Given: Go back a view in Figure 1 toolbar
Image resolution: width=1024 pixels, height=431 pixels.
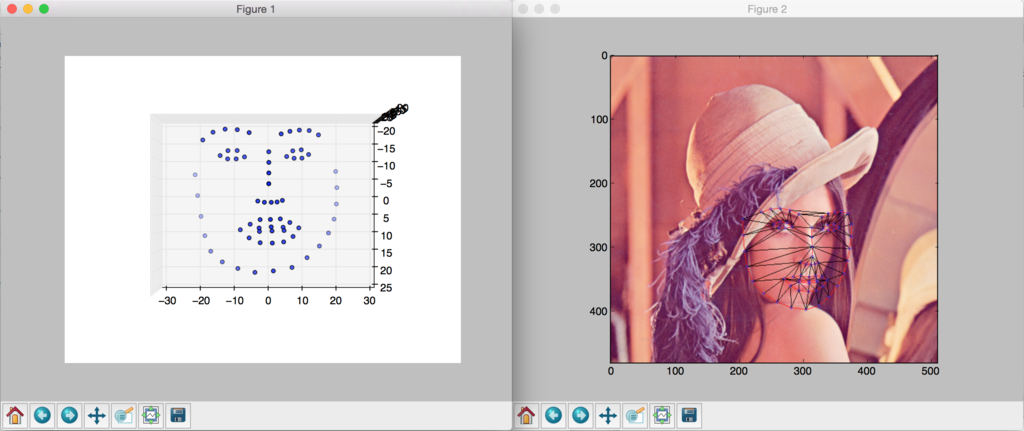Looking at the screenshot, I should pyautogui.click(x=42, y=415).
